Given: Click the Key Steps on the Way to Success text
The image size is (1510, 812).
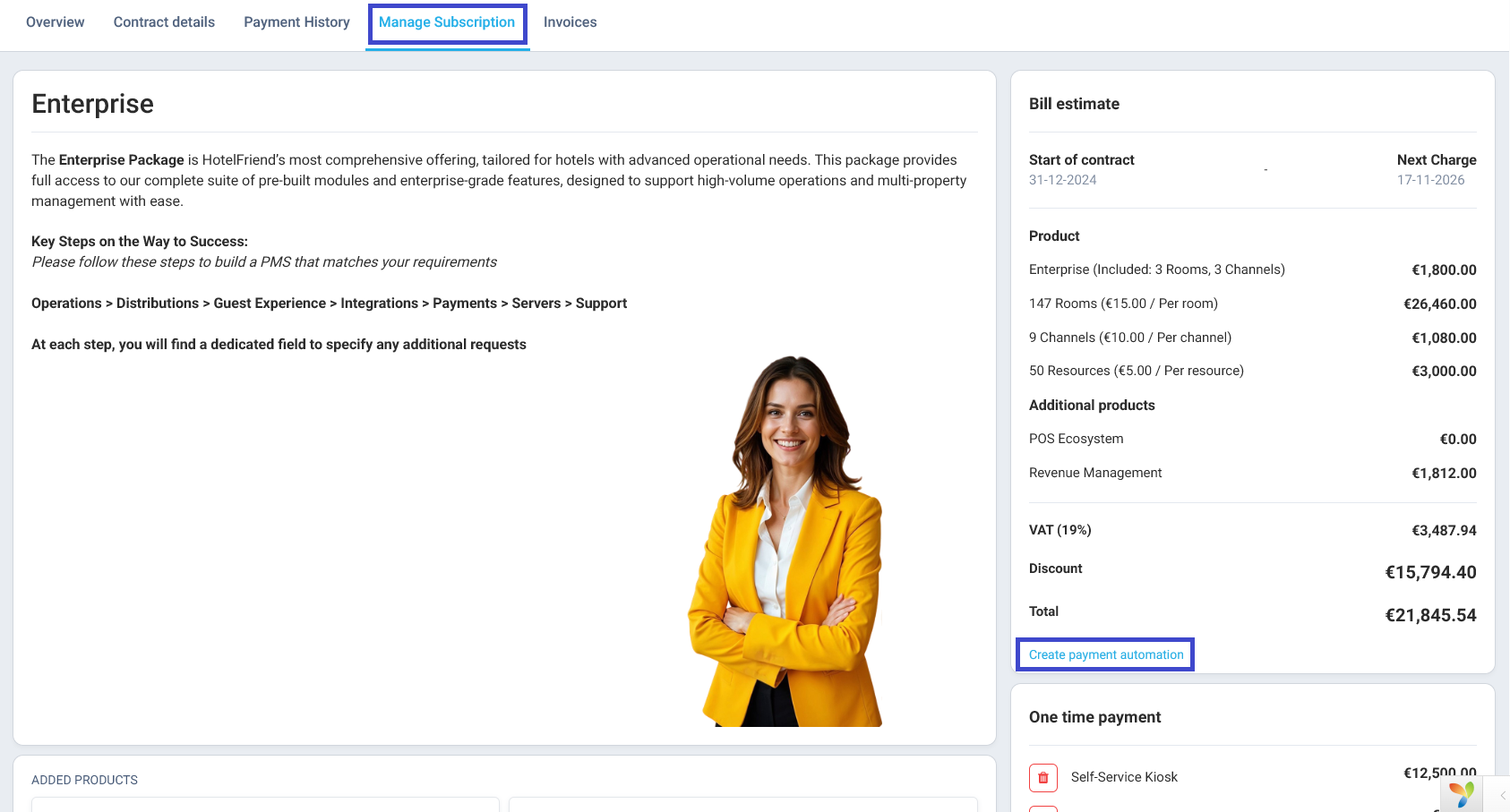Looking at the screenshot, I should coord(140,242).
